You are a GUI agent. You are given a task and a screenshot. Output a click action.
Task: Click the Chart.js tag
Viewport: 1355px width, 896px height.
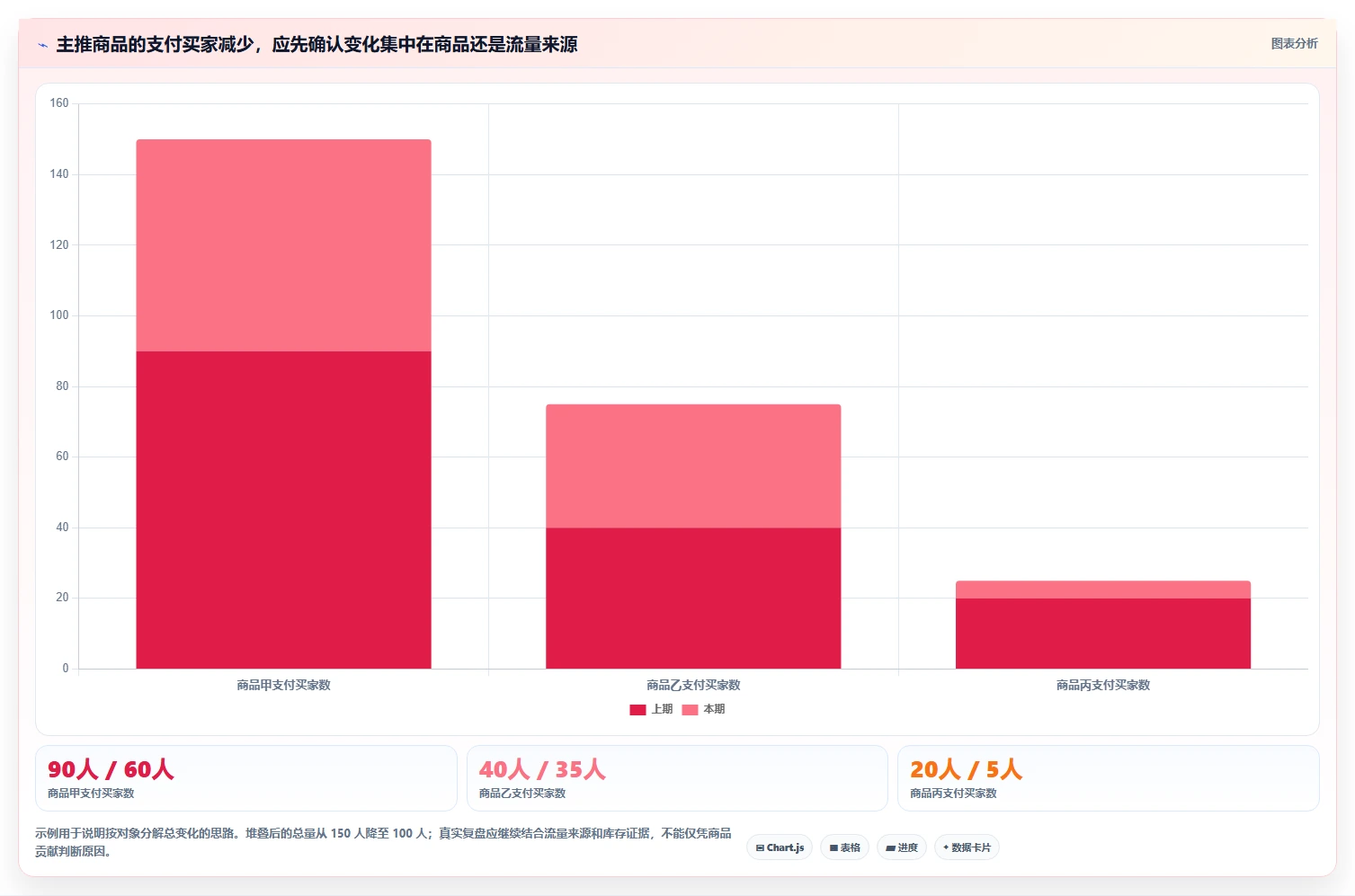tap(780, 847)
